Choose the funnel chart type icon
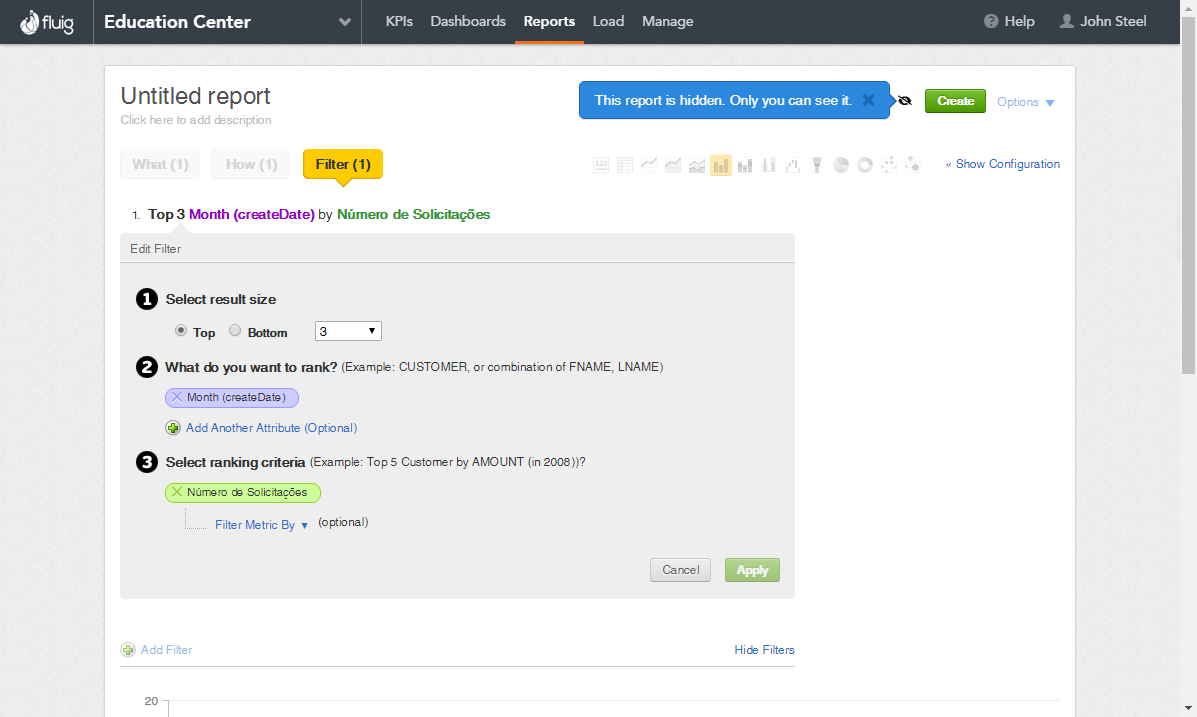 (x=817, y=165)
